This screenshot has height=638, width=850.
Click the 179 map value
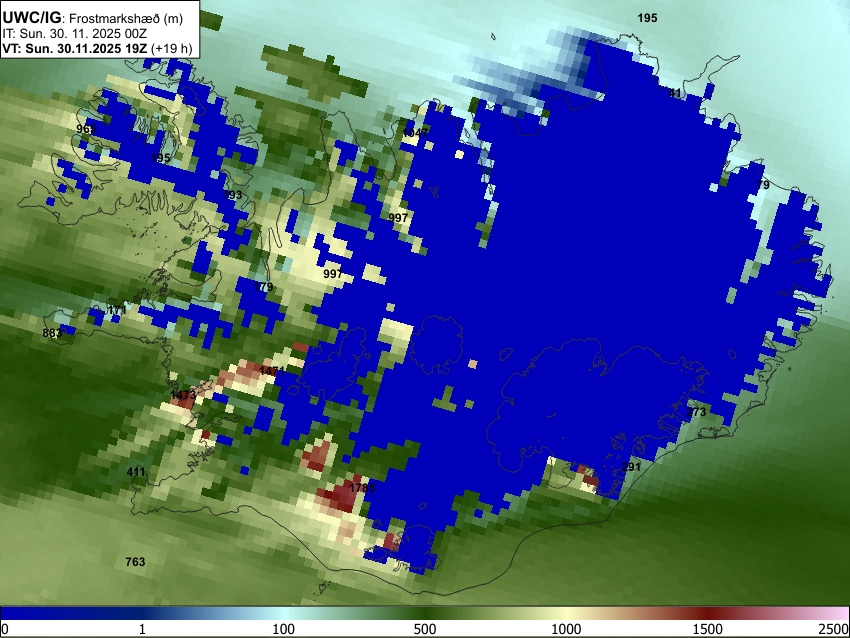pyautogui.click(x=263, y=287)
